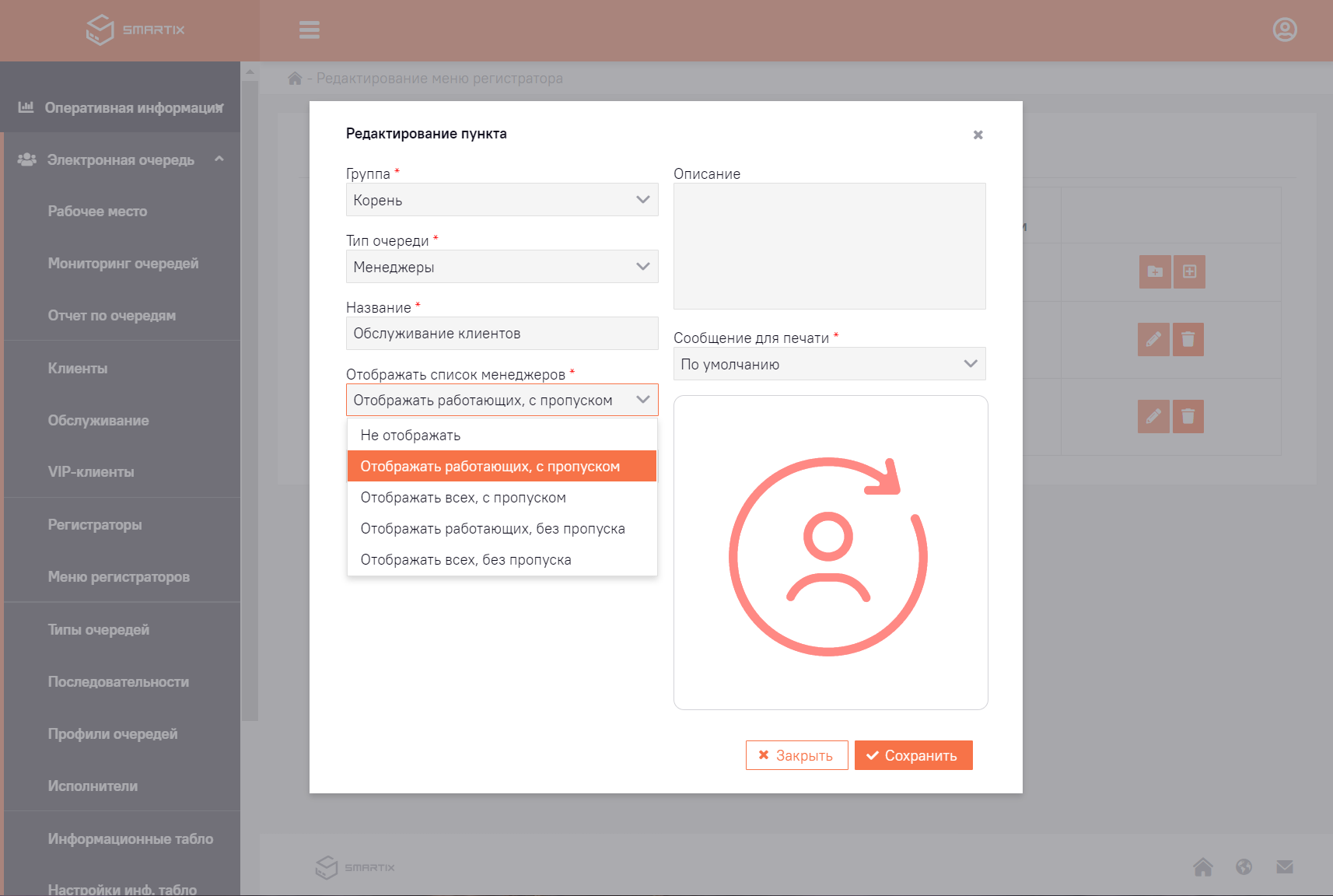The image size is (1333, 896).
Task: Click the footer globe icon
Action: (x=1244, y=866)
